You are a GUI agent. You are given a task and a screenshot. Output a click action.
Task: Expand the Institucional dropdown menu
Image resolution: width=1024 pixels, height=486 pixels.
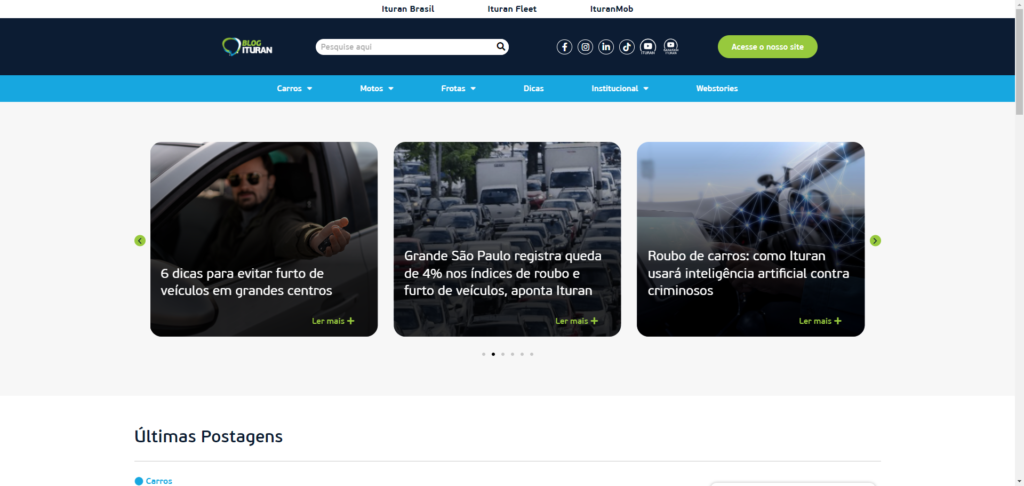click(x=620, y=88)
